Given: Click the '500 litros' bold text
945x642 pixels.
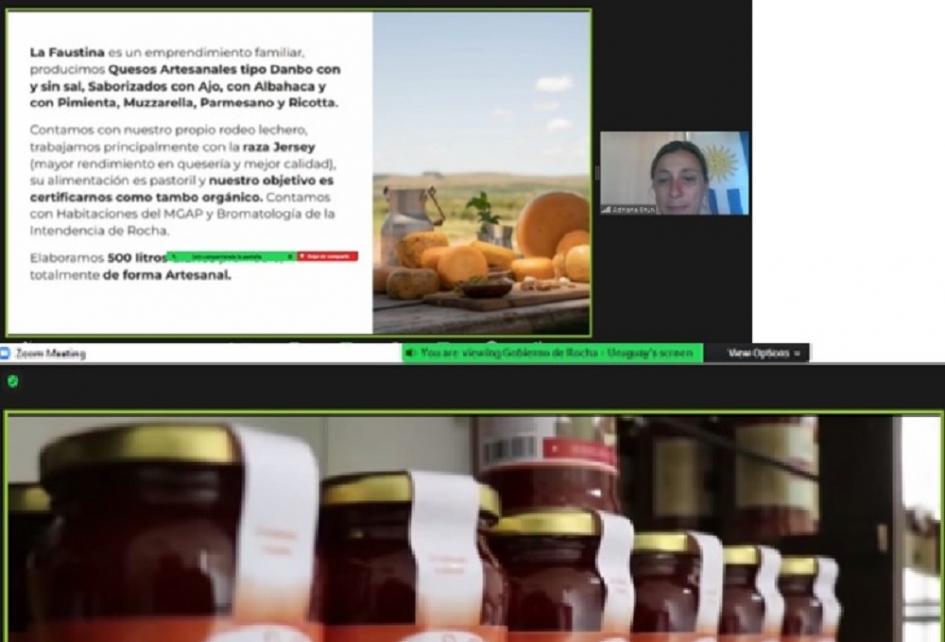Looking at the screenshot, I should pos(137,258).
